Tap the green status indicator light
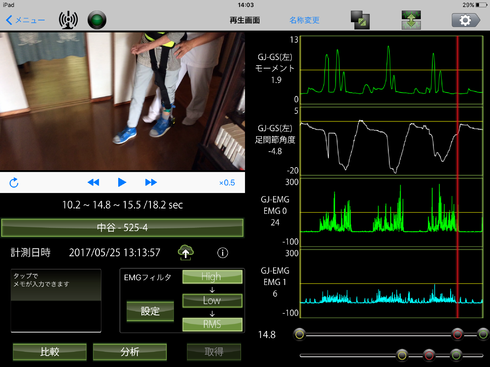 pyautogui.click(x=97, y=20)
